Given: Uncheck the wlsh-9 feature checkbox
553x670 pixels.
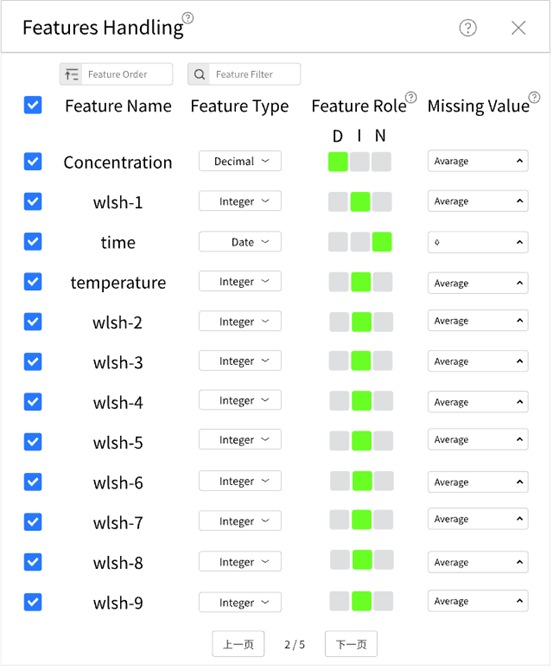Looking at the screenshot, I should 33,602.
